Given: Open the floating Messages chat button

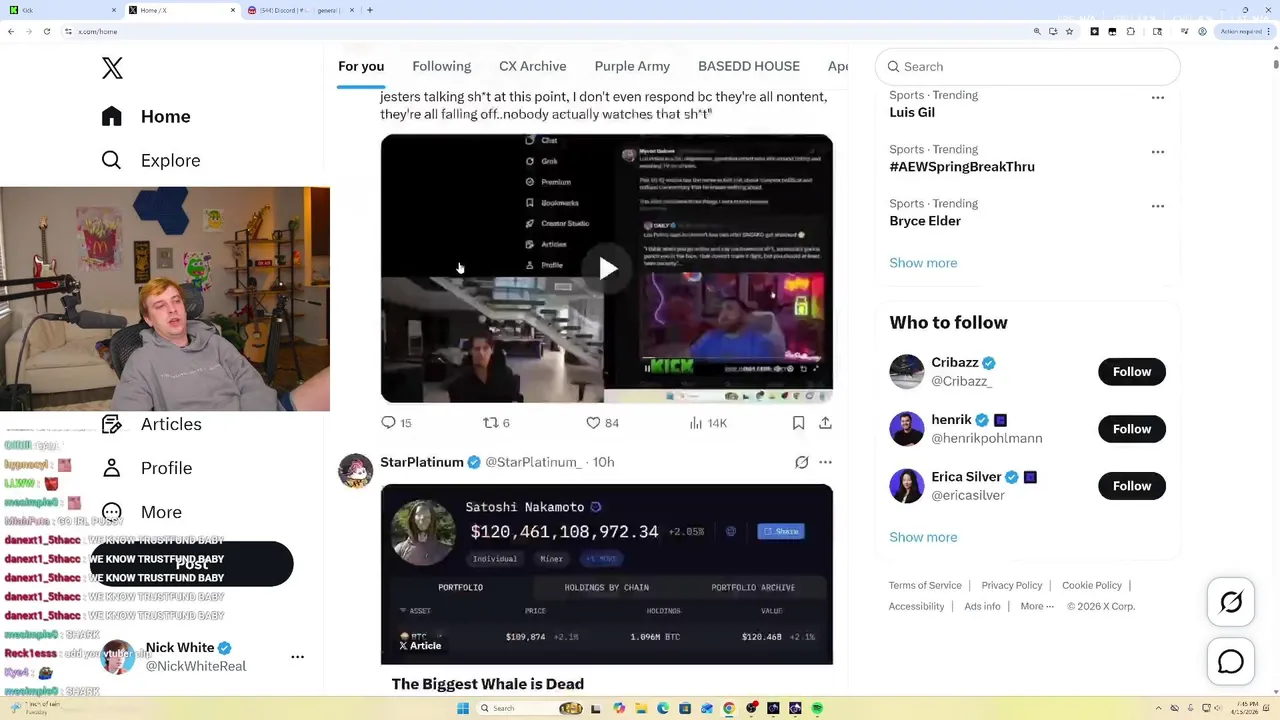Looking at the screenshot, I should pyautogui.click(x=1231, y=662).
